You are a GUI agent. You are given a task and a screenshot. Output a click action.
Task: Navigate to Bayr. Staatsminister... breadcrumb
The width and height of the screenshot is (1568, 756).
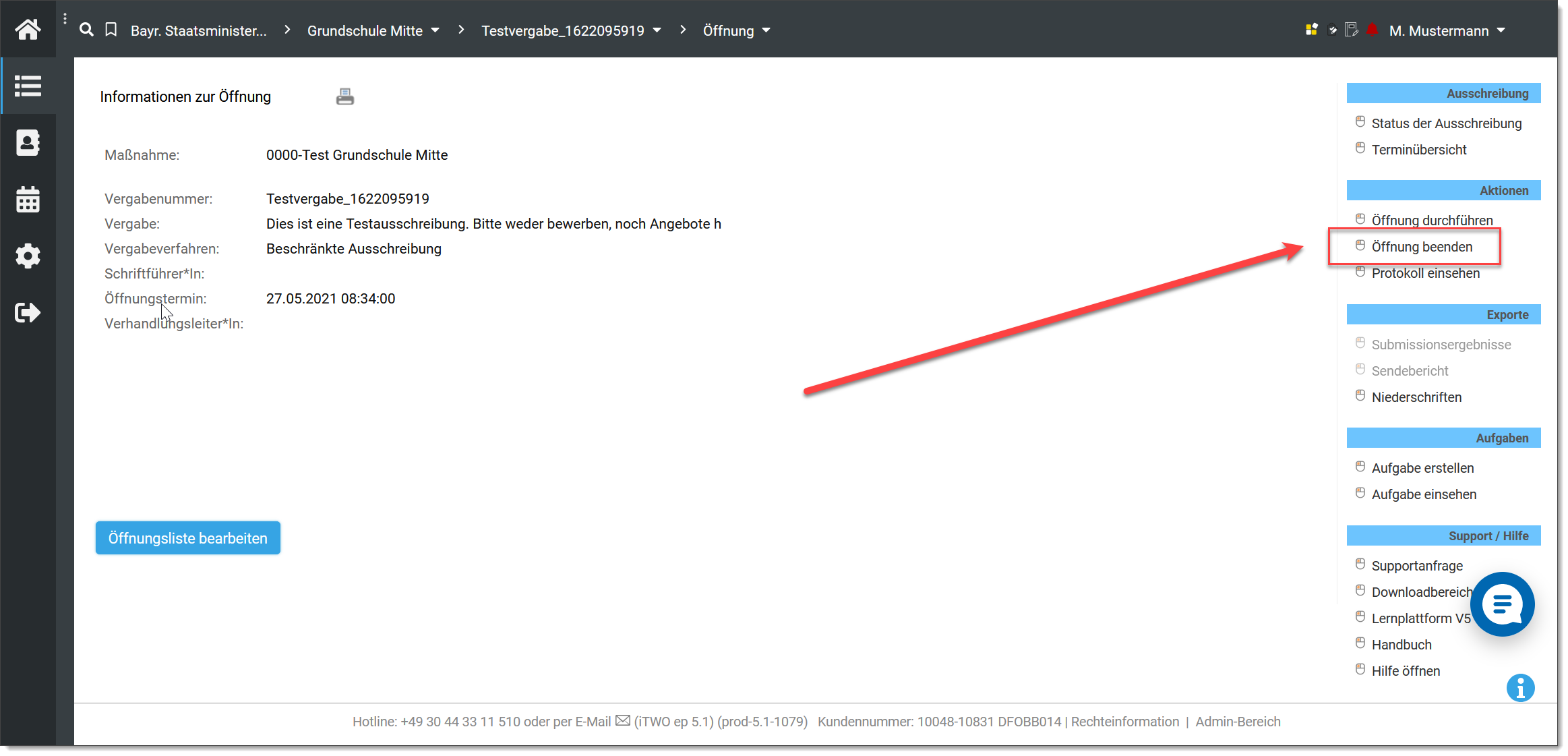coord(199,30)
